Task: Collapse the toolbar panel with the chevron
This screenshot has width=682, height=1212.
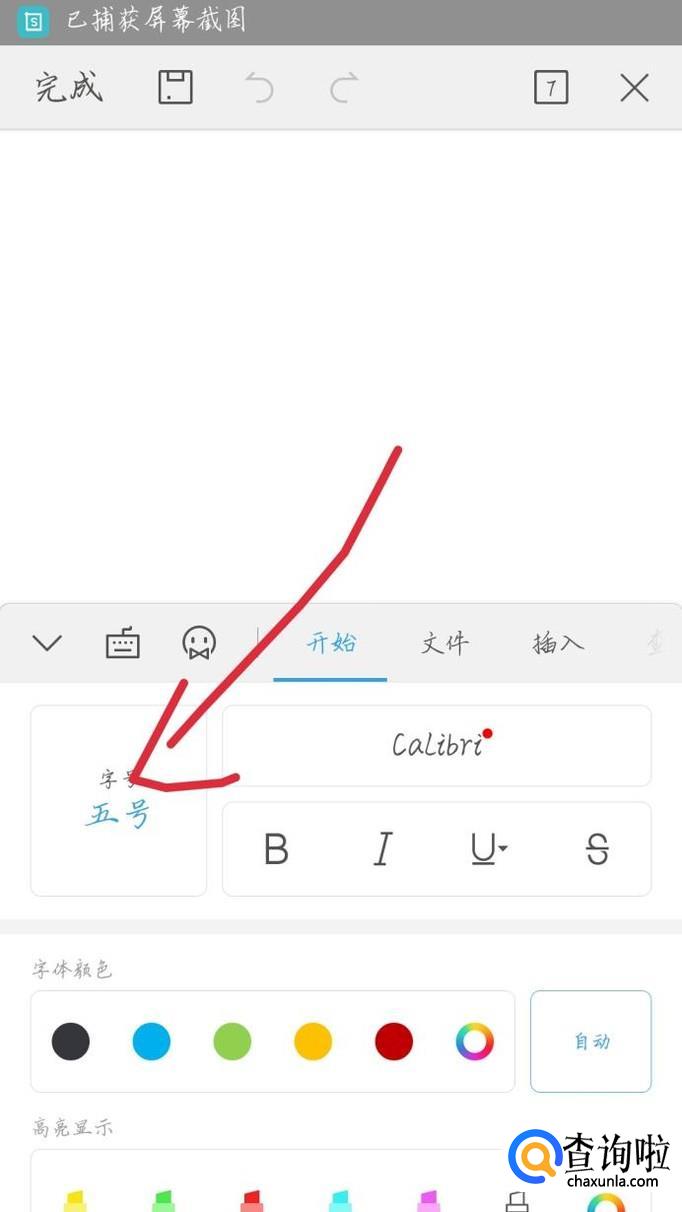Action: pyautogui.click(x=47, y=643)
